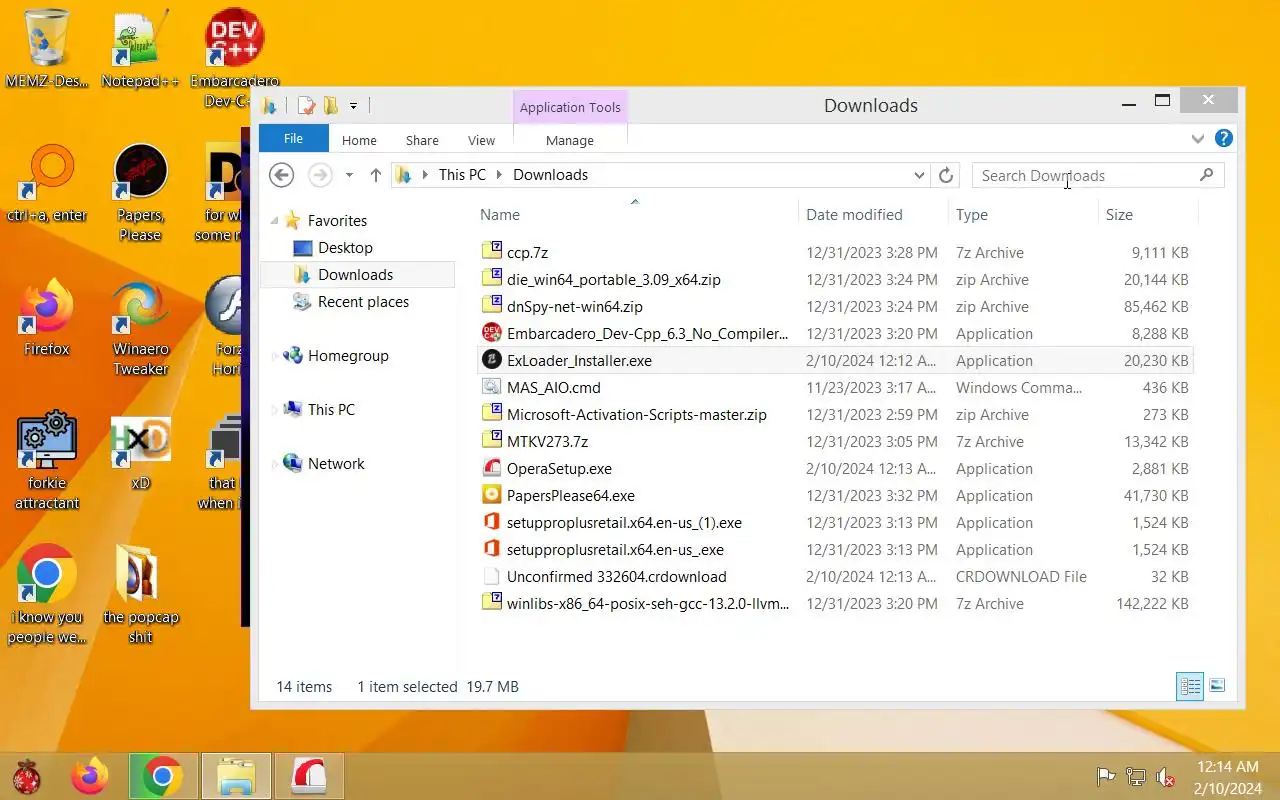Open the taskbar clock and date
The width and height of the screenshot is (1280, 800).
click(1228, 777)
